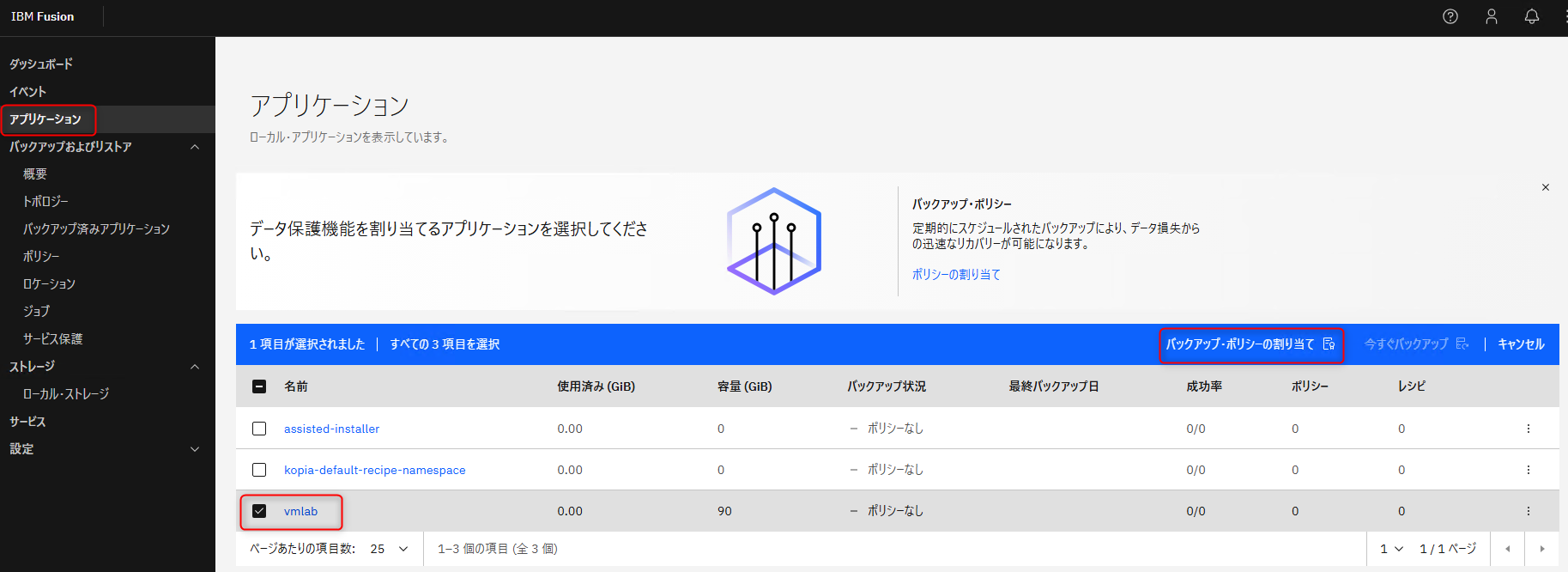Open サービス in sidebar
Screen dimensions: 1568x572
point(27,422)
